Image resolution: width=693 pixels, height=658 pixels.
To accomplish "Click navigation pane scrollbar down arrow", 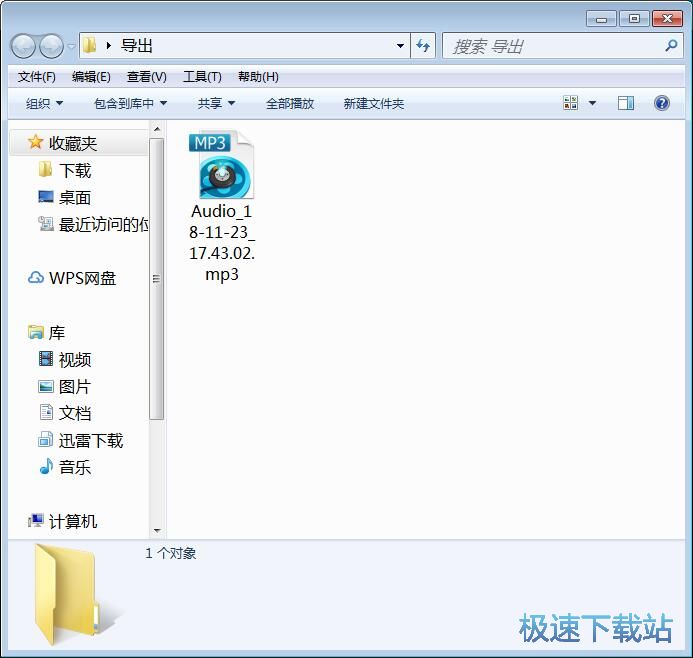I will (156, 531).
